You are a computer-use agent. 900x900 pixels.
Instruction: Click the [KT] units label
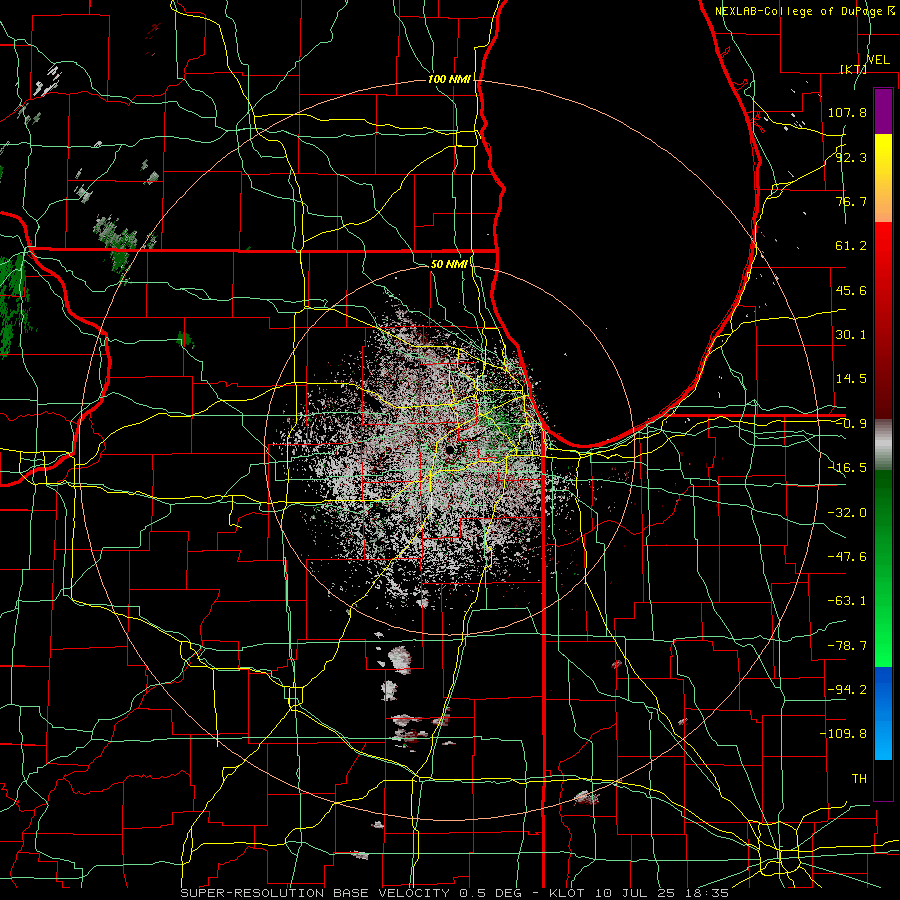[853, 69]
